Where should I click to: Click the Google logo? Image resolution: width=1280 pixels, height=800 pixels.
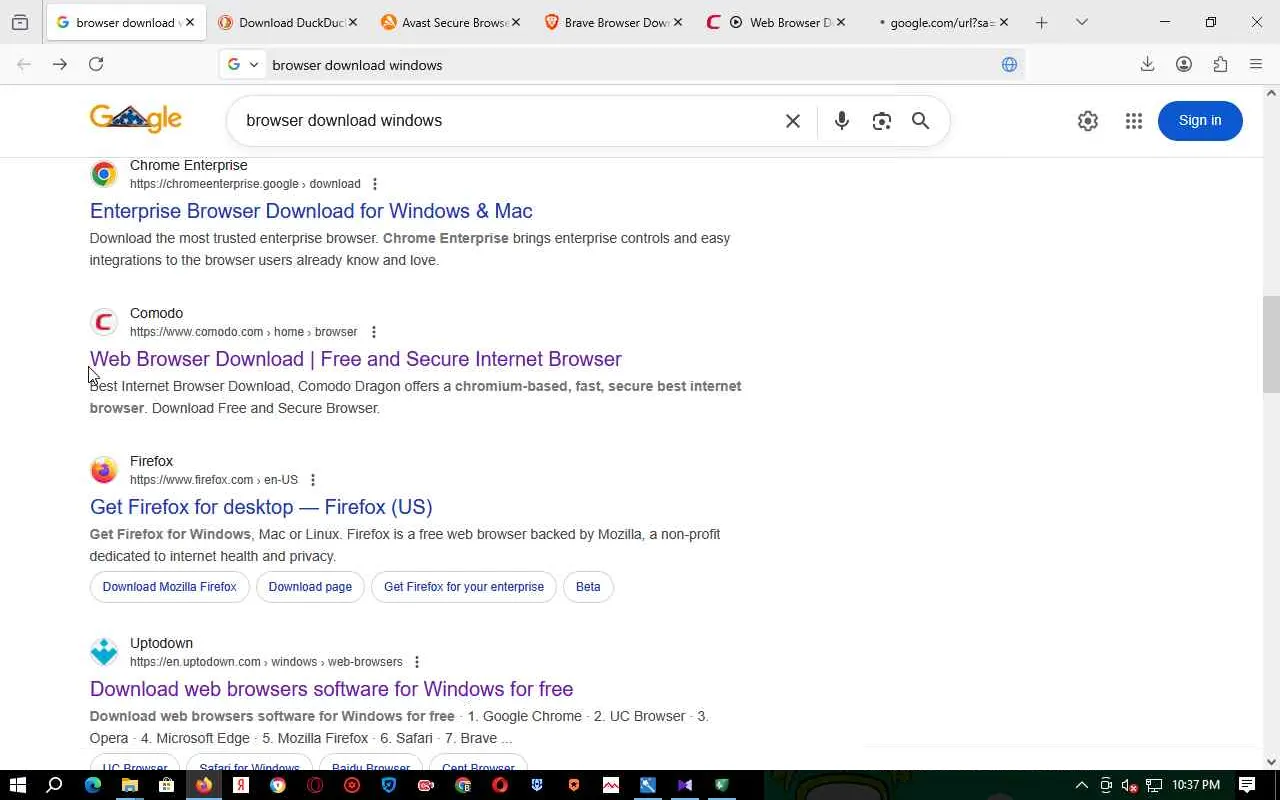point(136,119)
